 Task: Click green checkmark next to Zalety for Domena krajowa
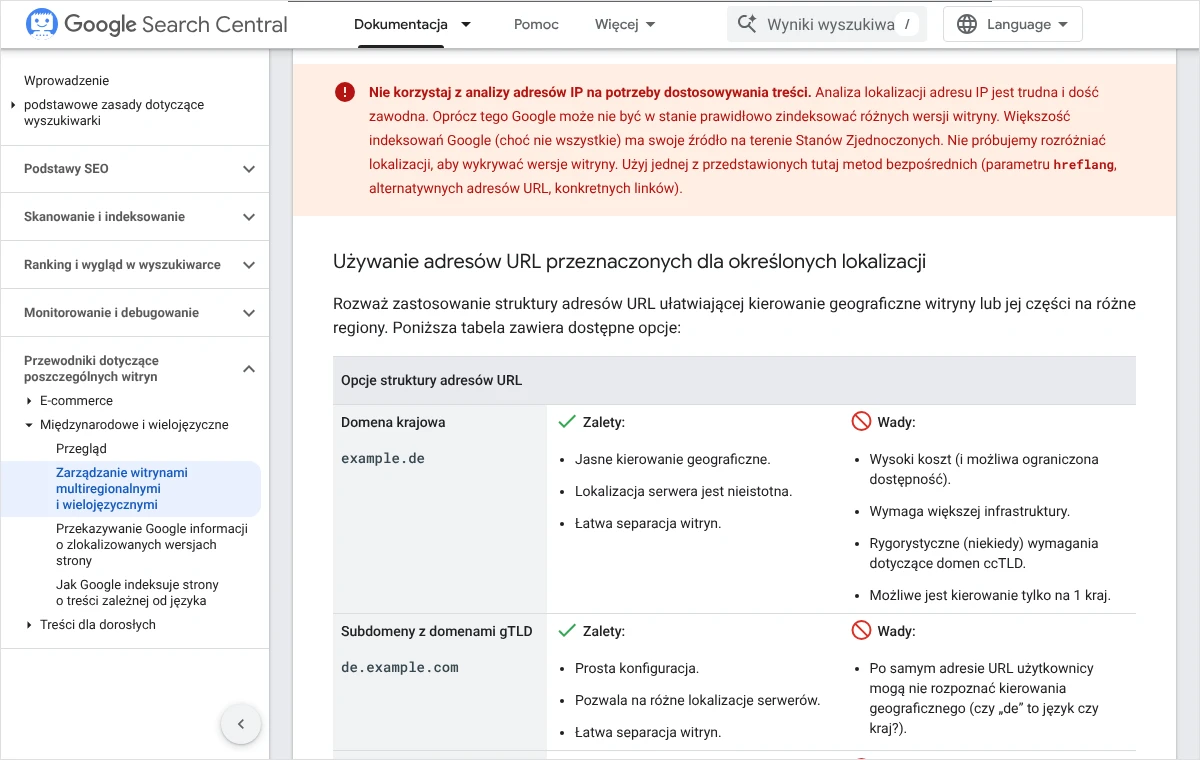(x=566, y=422)
